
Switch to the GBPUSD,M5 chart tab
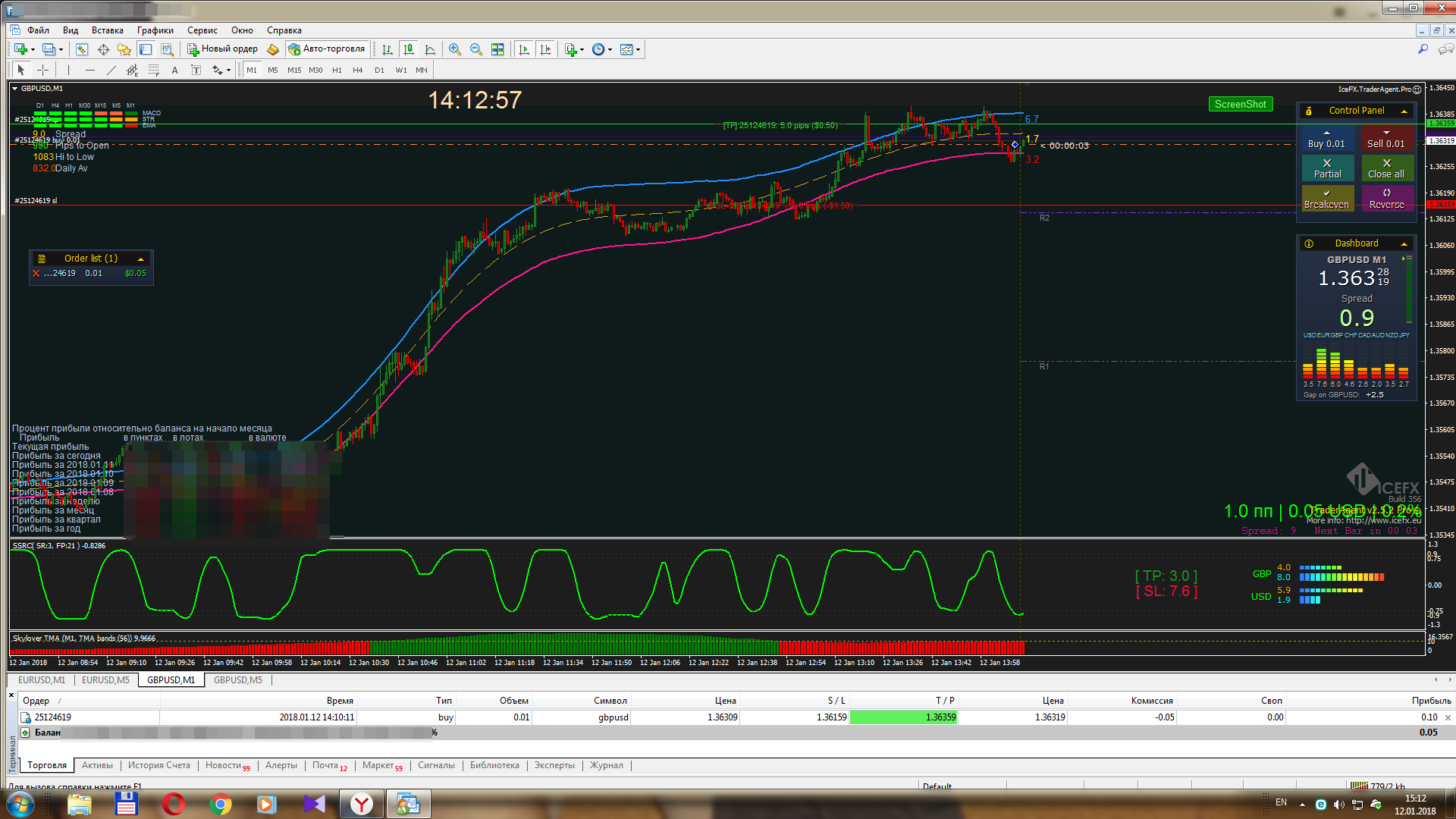point(238,680)
